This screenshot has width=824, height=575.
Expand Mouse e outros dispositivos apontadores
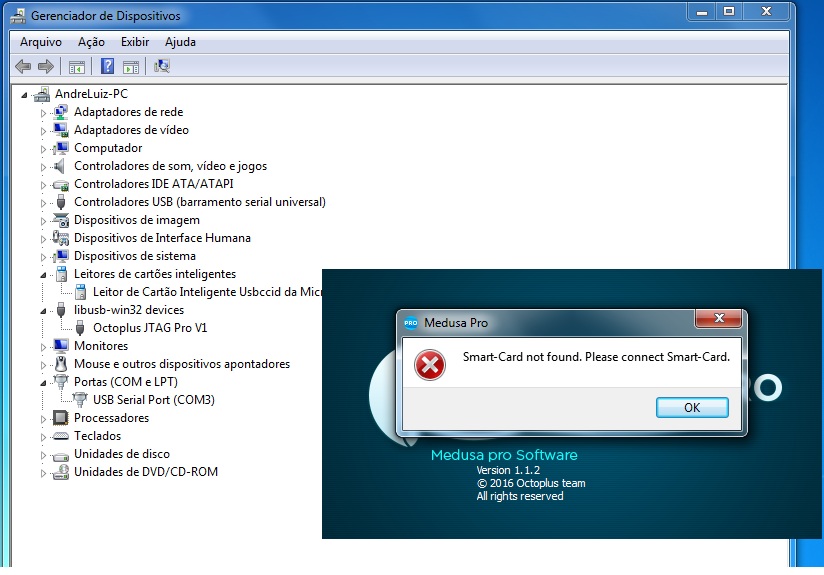pyautogui.click(x=44, y=365)
